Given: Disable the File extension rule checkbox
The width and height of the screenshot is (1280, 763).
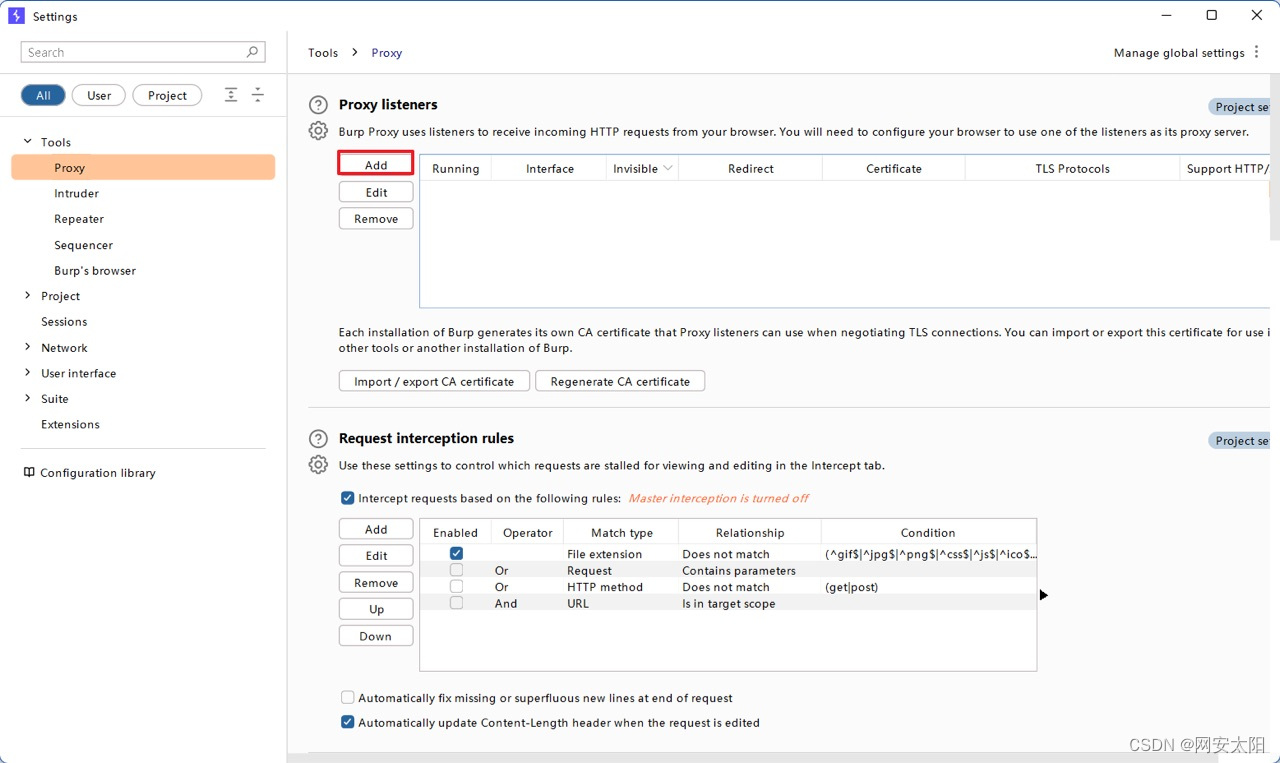Looking at the screenshot, I should [456, 553].
